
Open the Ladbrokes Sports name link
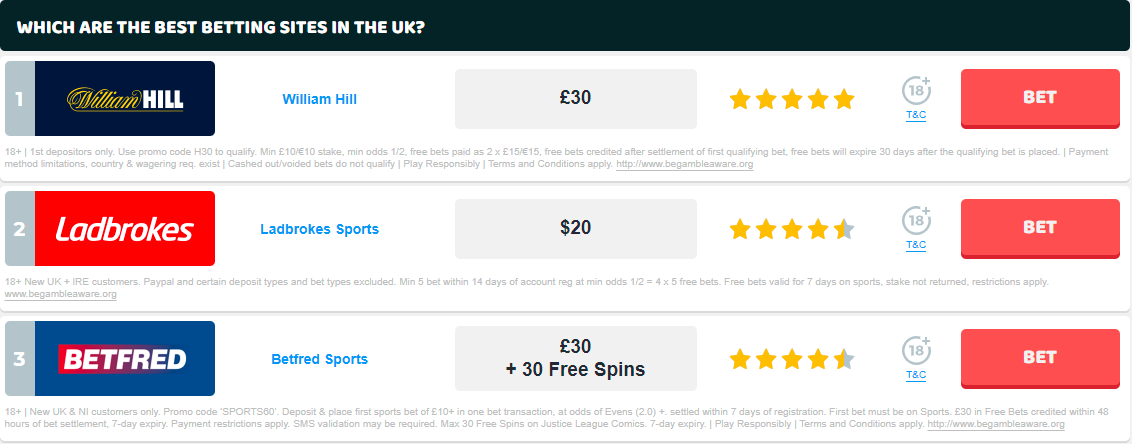pyautogui.click(x=319, y=229)
